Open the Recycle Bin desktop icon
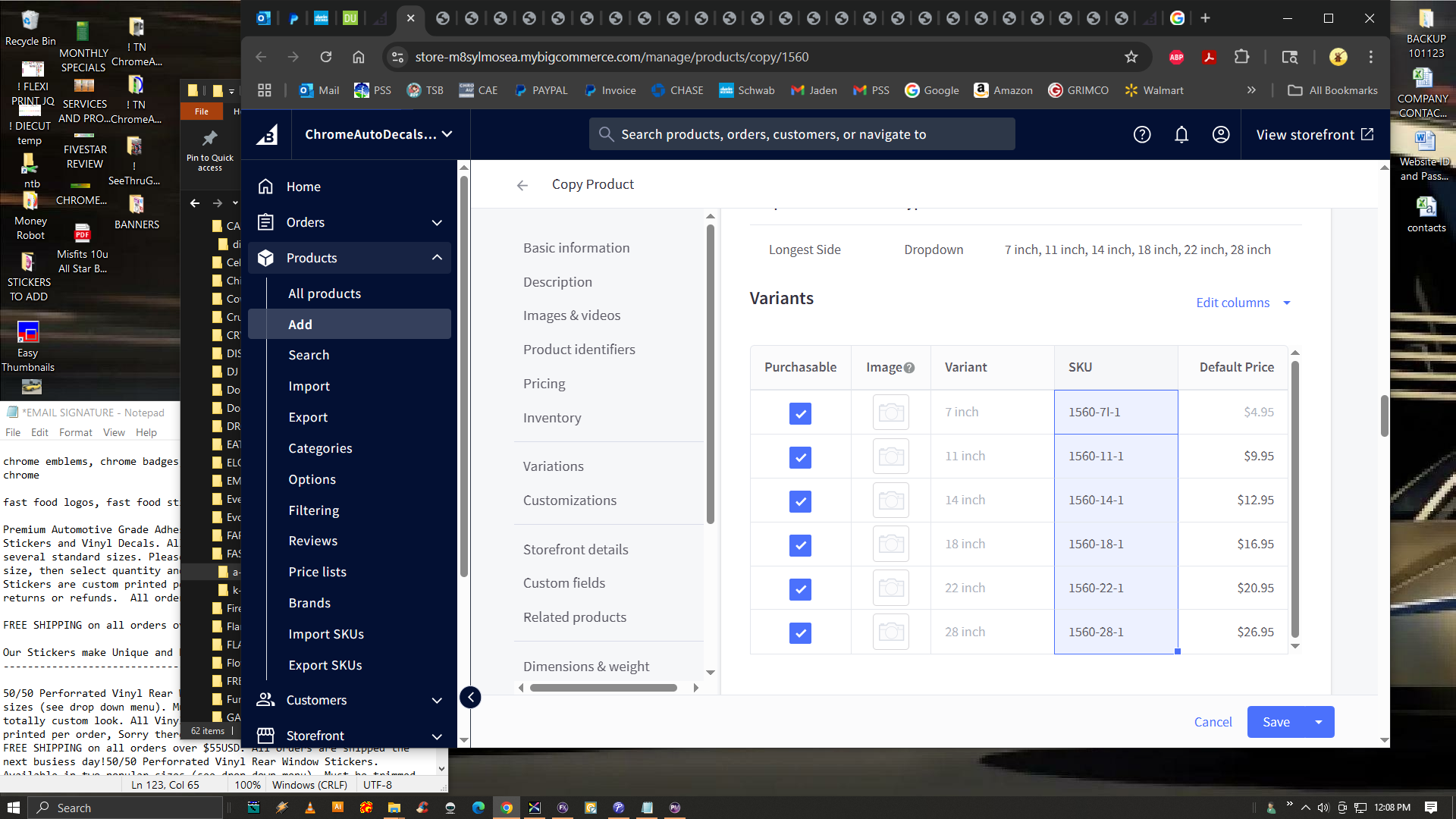 tap(30, 28)
